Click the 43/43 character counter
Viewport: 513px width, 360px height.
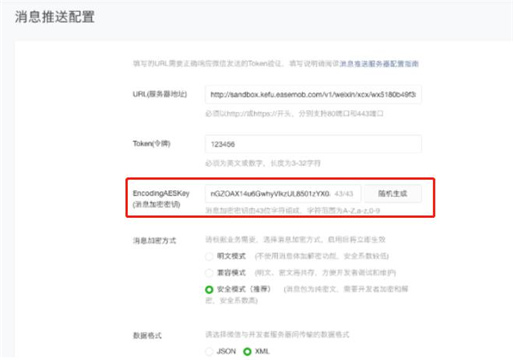[344, 194]
